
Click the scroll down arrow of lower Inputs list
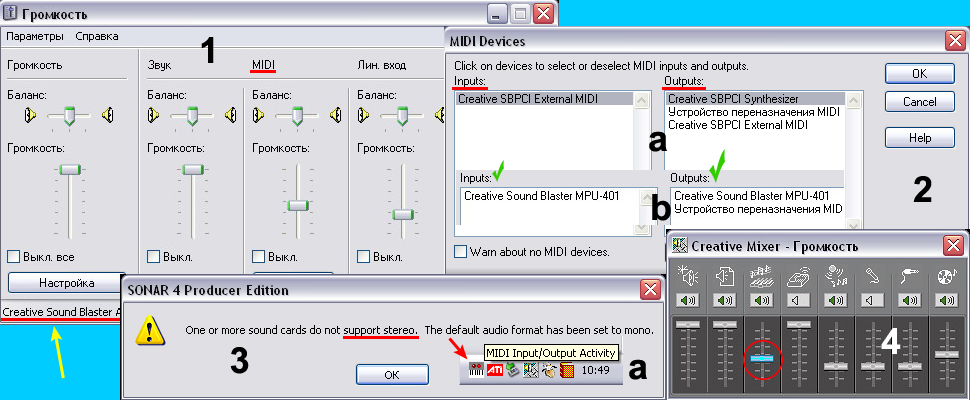(641, 228)
